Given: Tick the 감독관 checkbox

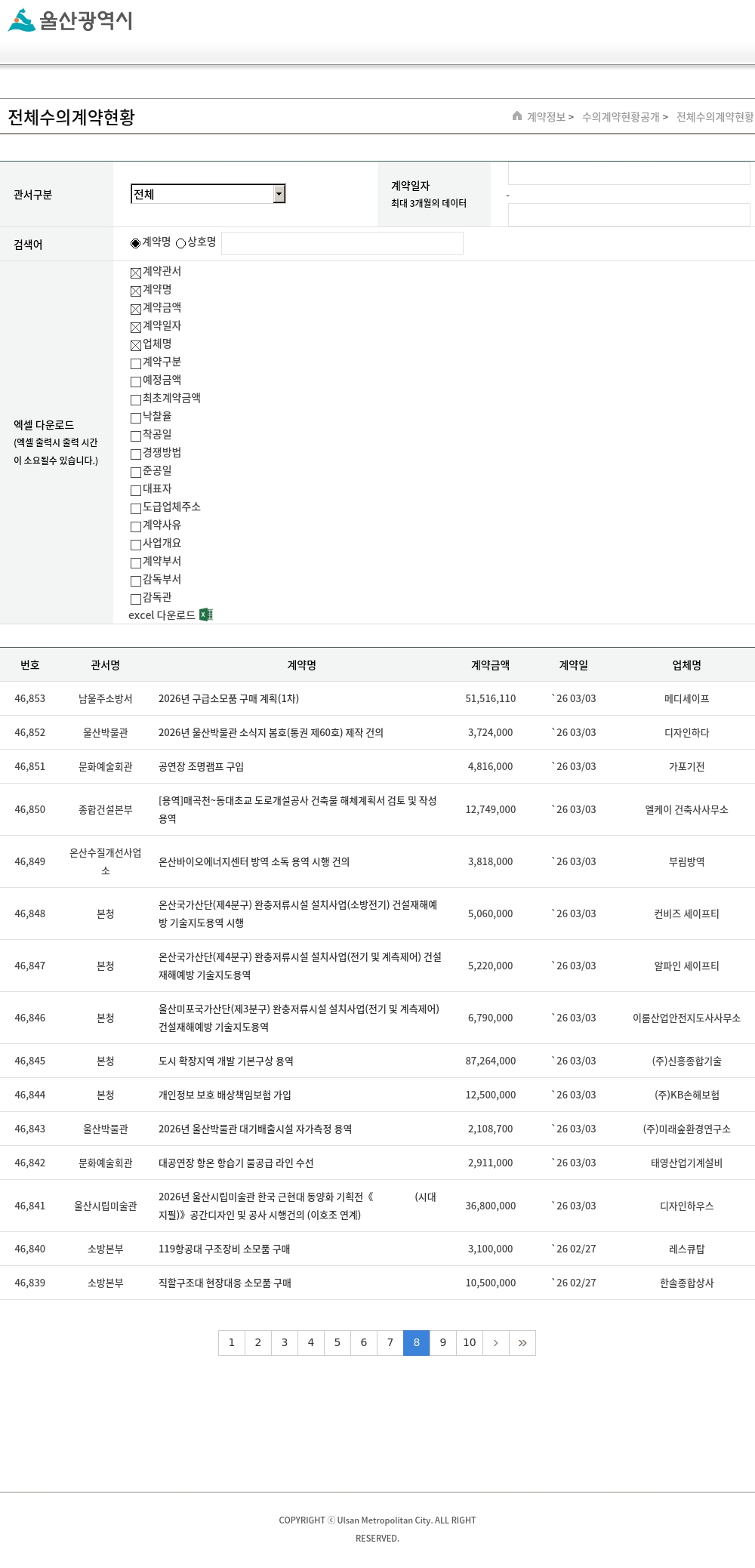Looking at the screenshot, I should 136,599.
